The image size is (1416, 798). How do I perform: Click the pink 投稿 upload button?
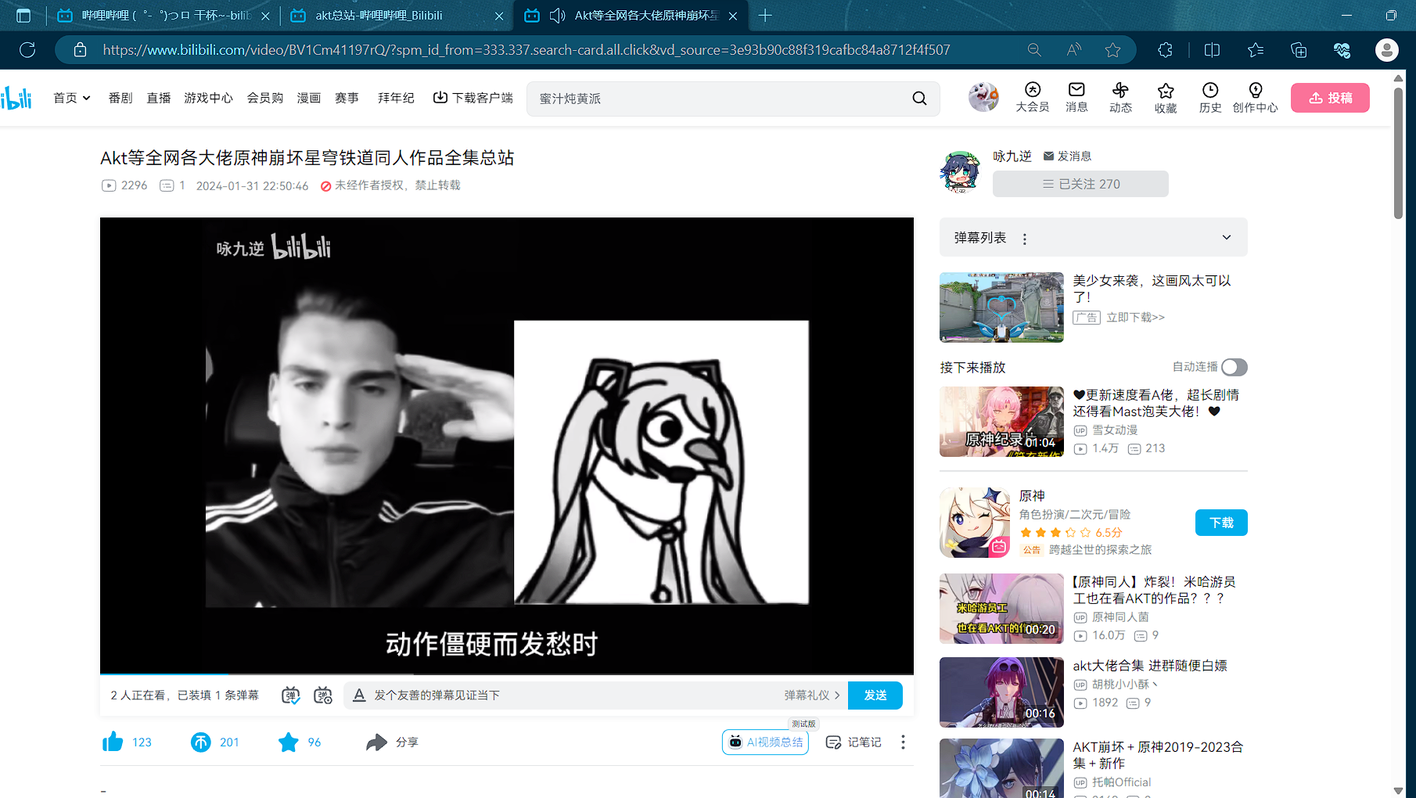tap(1330, 98)
